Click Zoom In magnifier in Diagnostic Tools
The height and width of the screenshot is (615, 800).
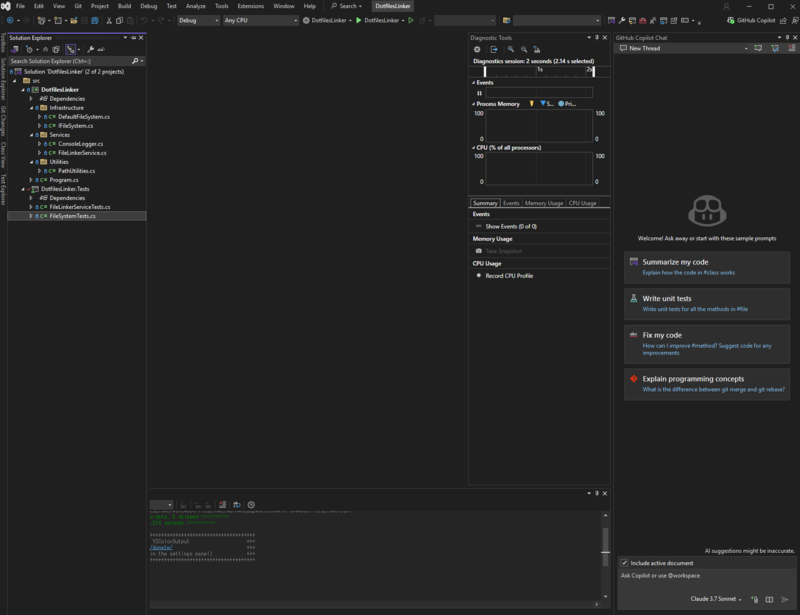[x=511, y=50]
